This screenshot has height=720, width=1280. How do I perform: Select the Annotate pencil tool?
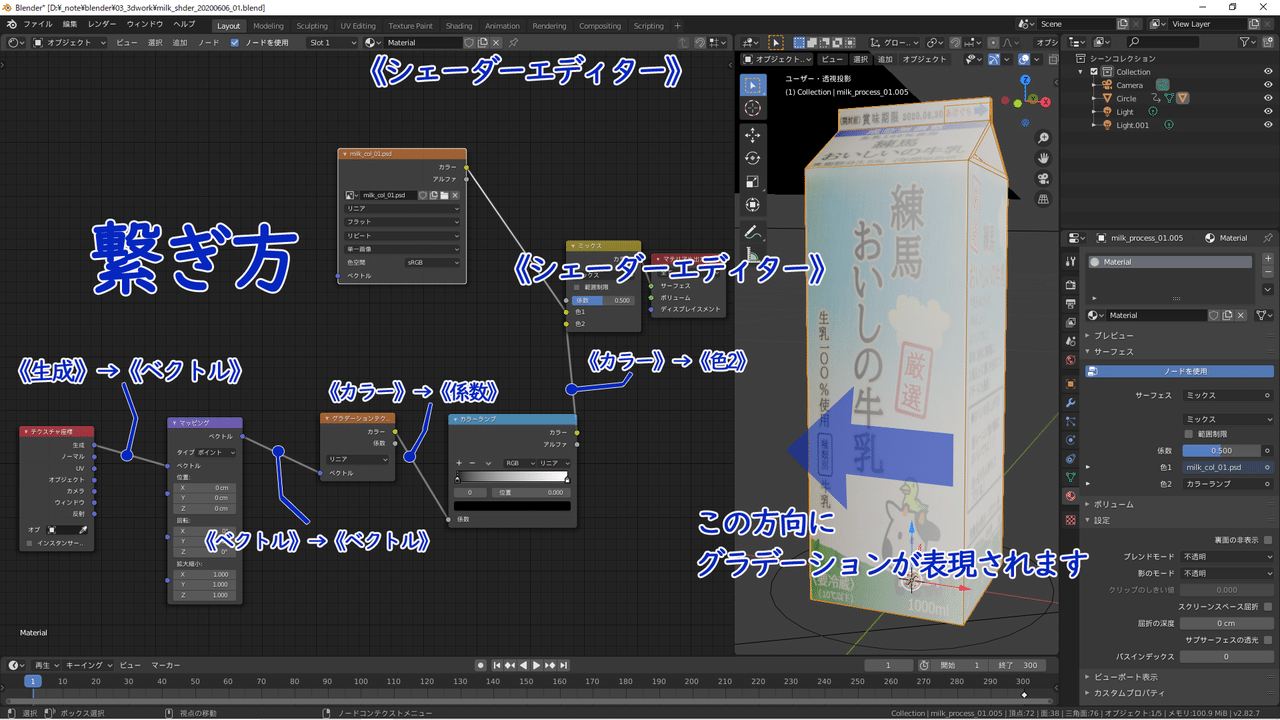[x=753, y=231]
